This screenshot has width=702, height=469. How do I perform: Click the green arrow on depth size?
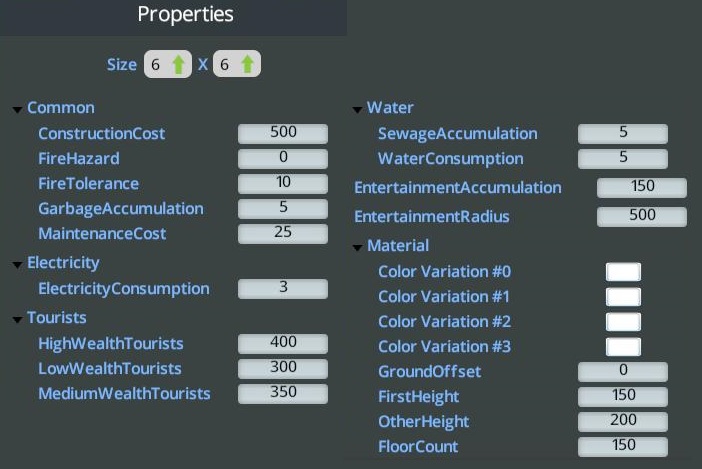(248, 65)
